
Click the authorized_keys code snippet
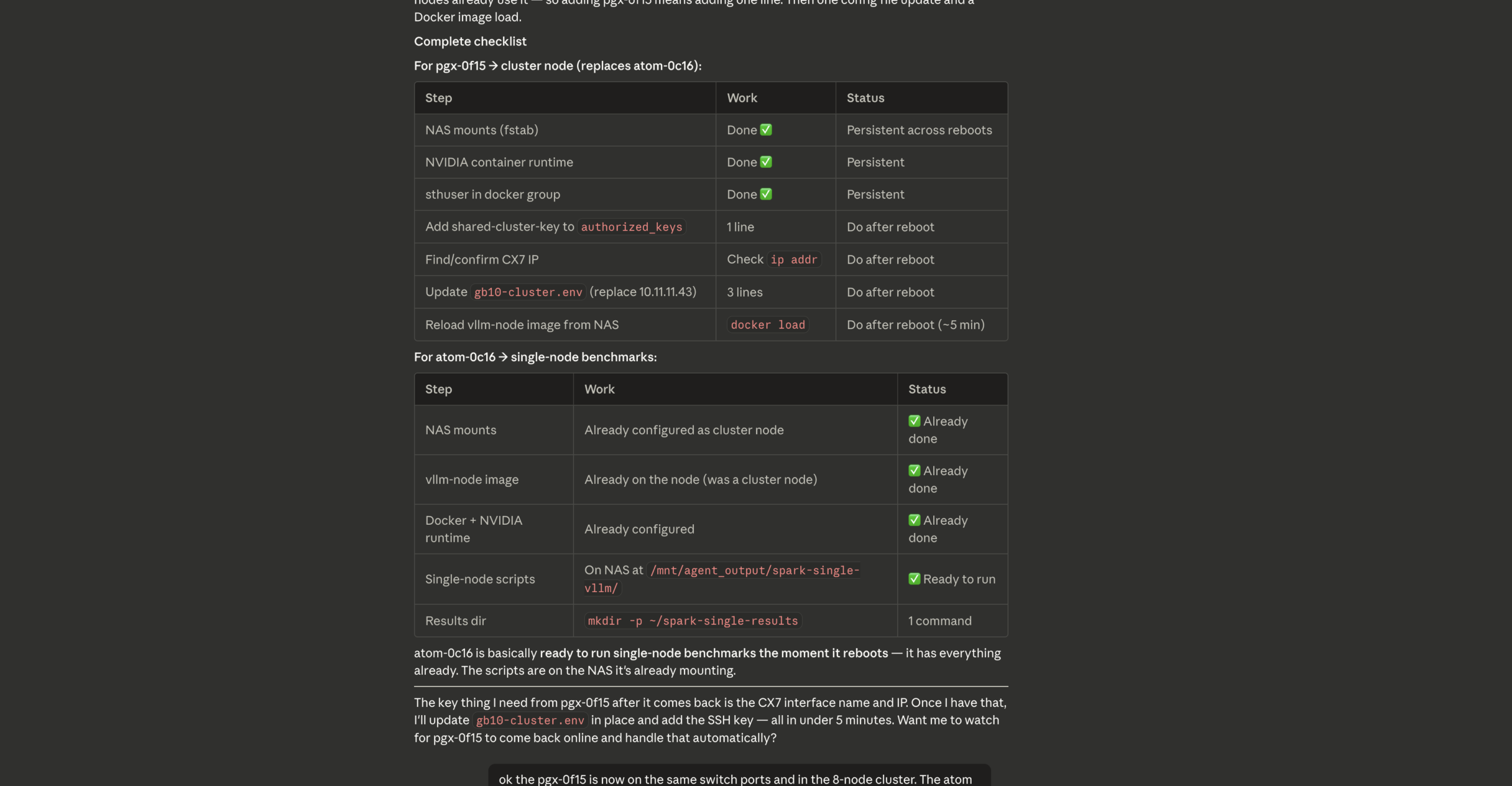click(x=631, y=227)
